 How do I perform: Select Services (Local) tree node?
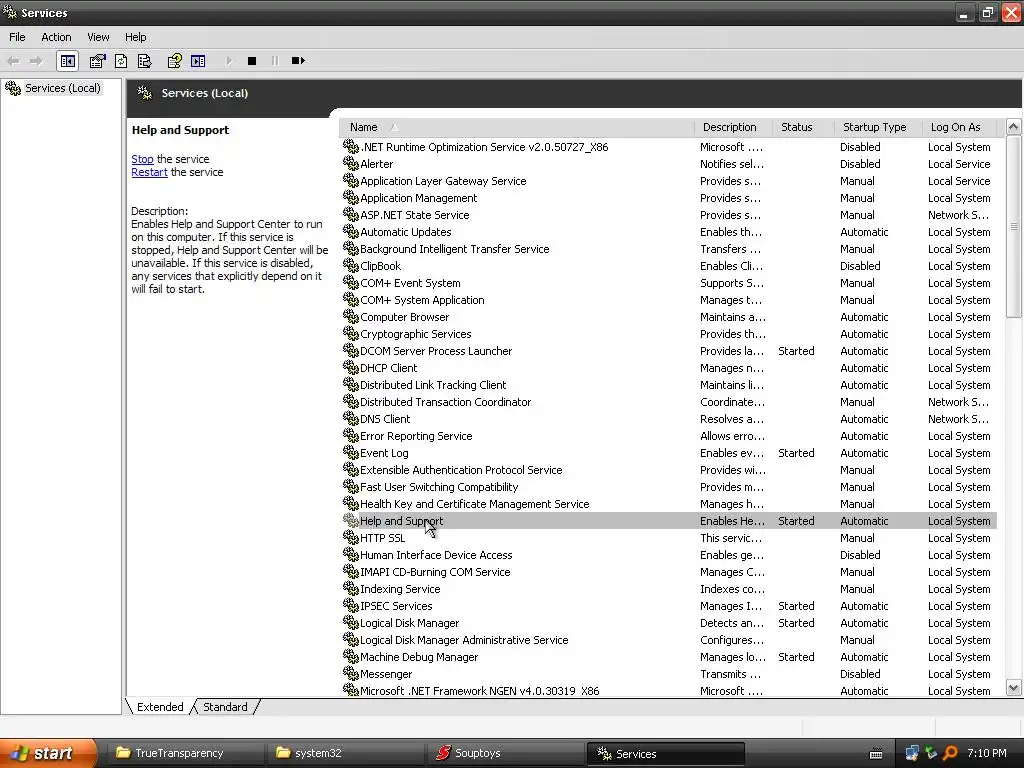(63, 88)
